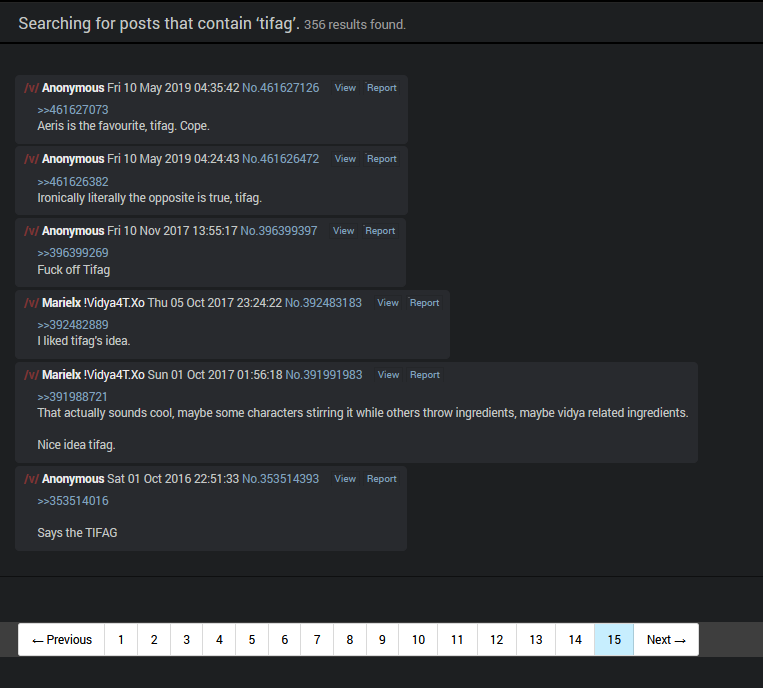Jump to results page 11
This screenshot has width=763, height=688.
pos(457,640)
